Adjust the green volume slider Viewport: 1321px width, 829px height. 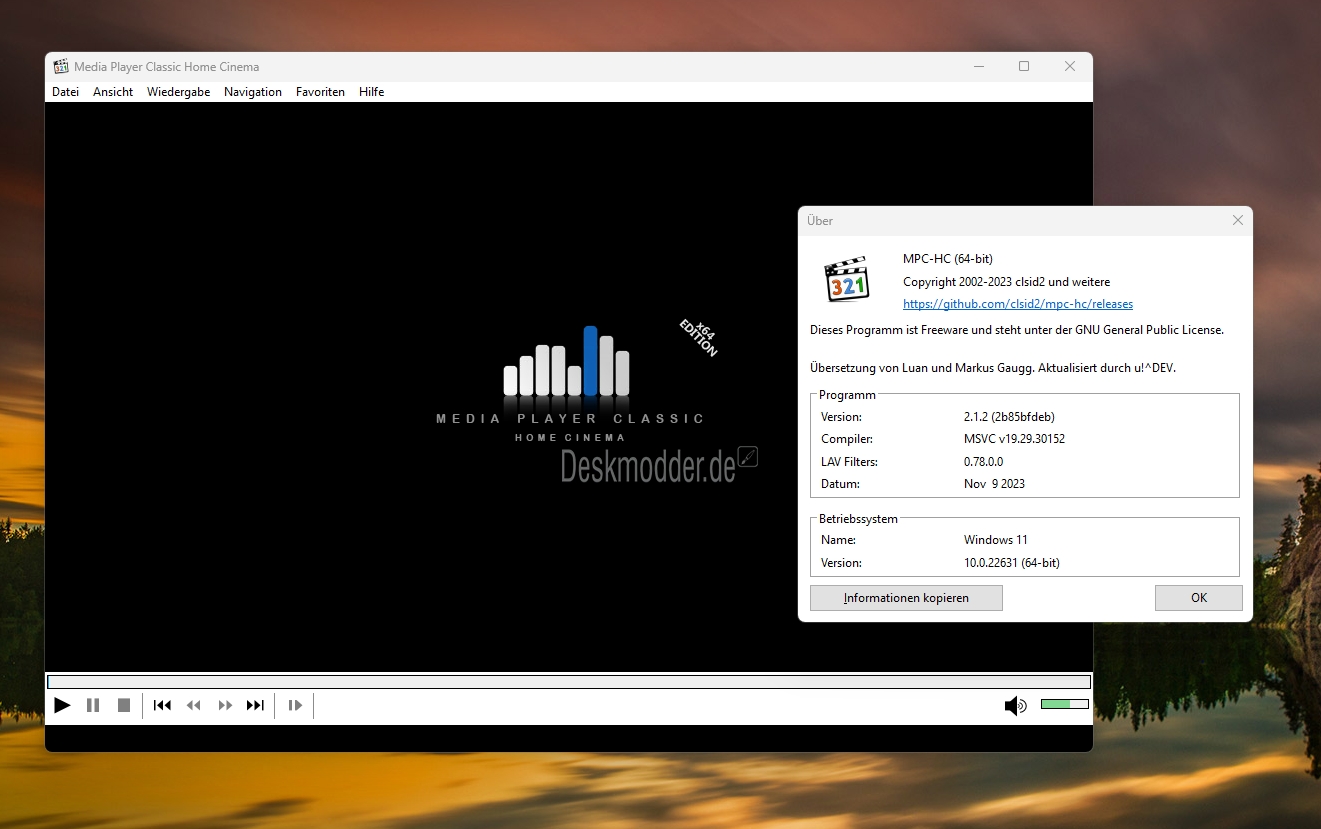[x=1064, y=704]
